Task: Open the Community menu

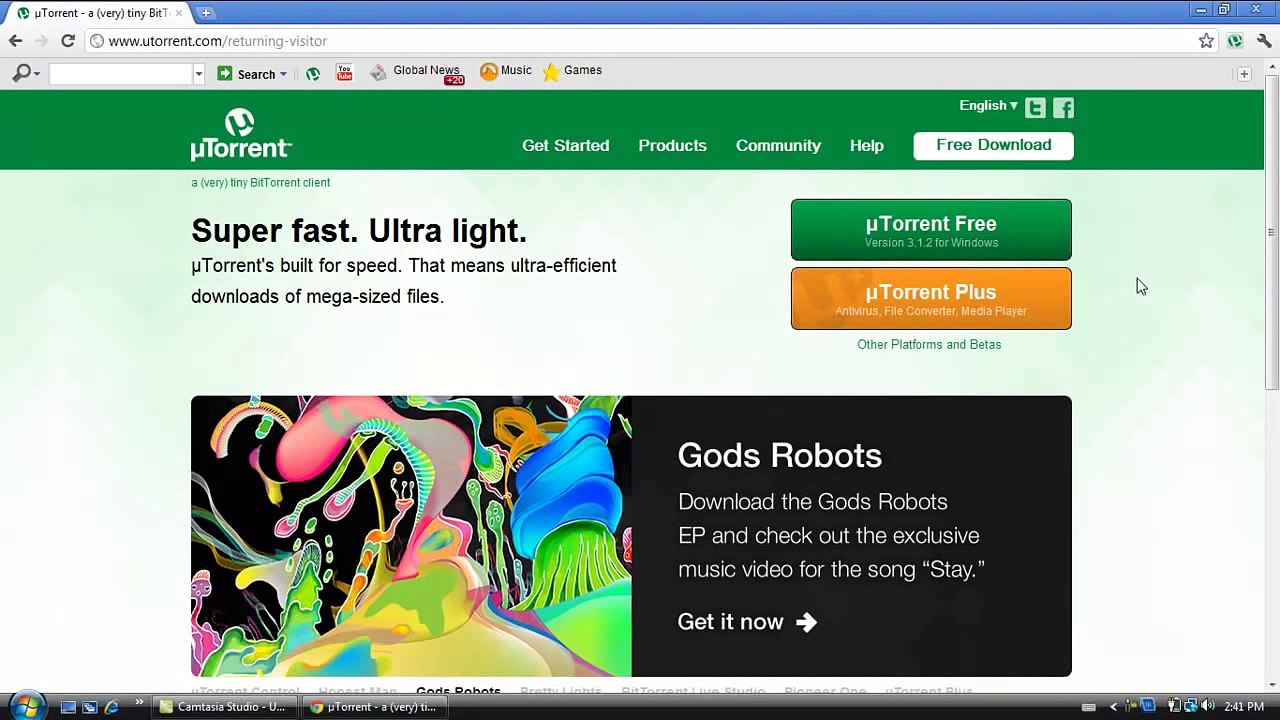Action: pyautogui.click(x=778, y=146)
